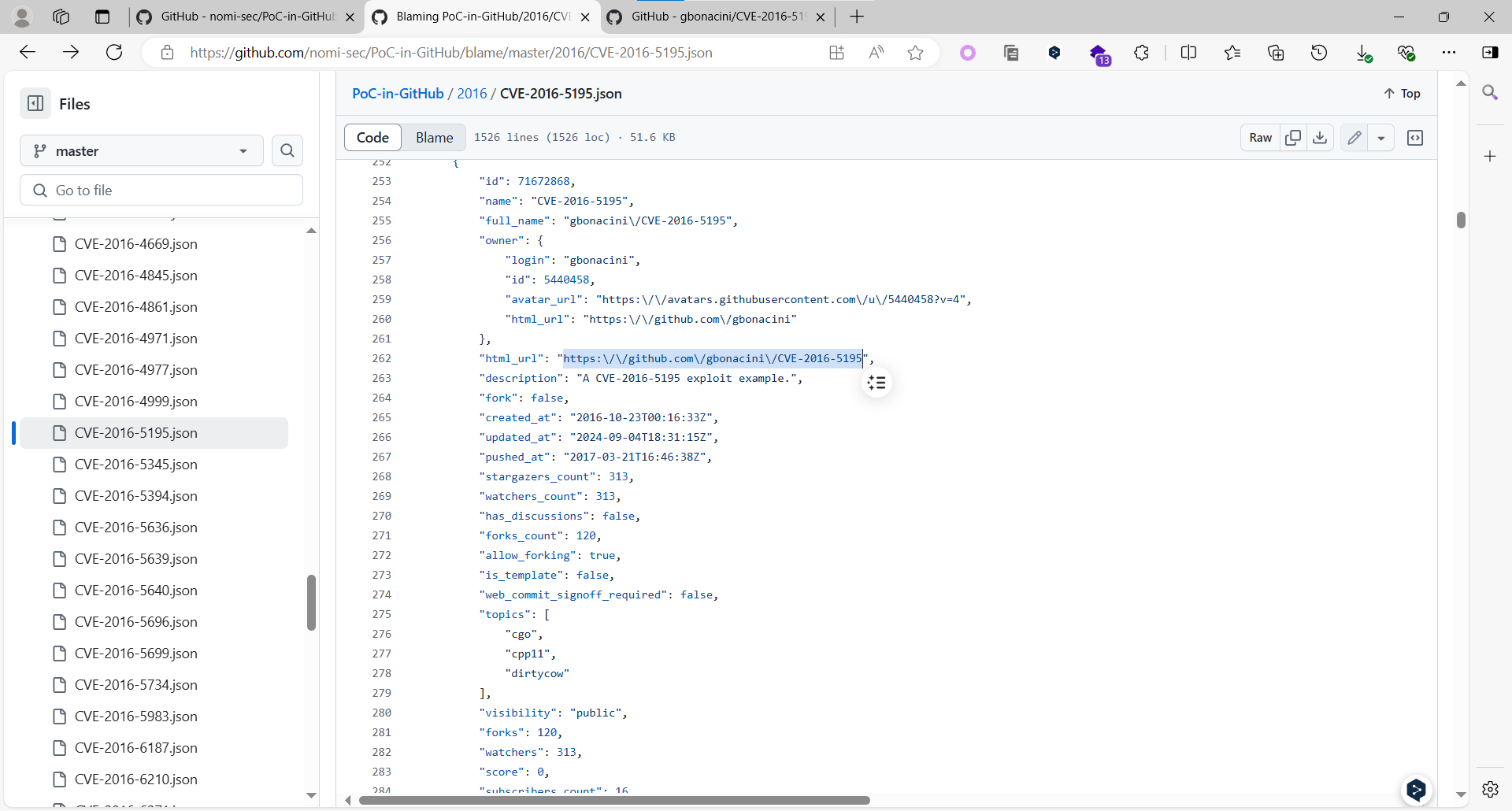Click the browser address bar URL
The width and height of the screenshot is (1512, 811).
point(450,52)
